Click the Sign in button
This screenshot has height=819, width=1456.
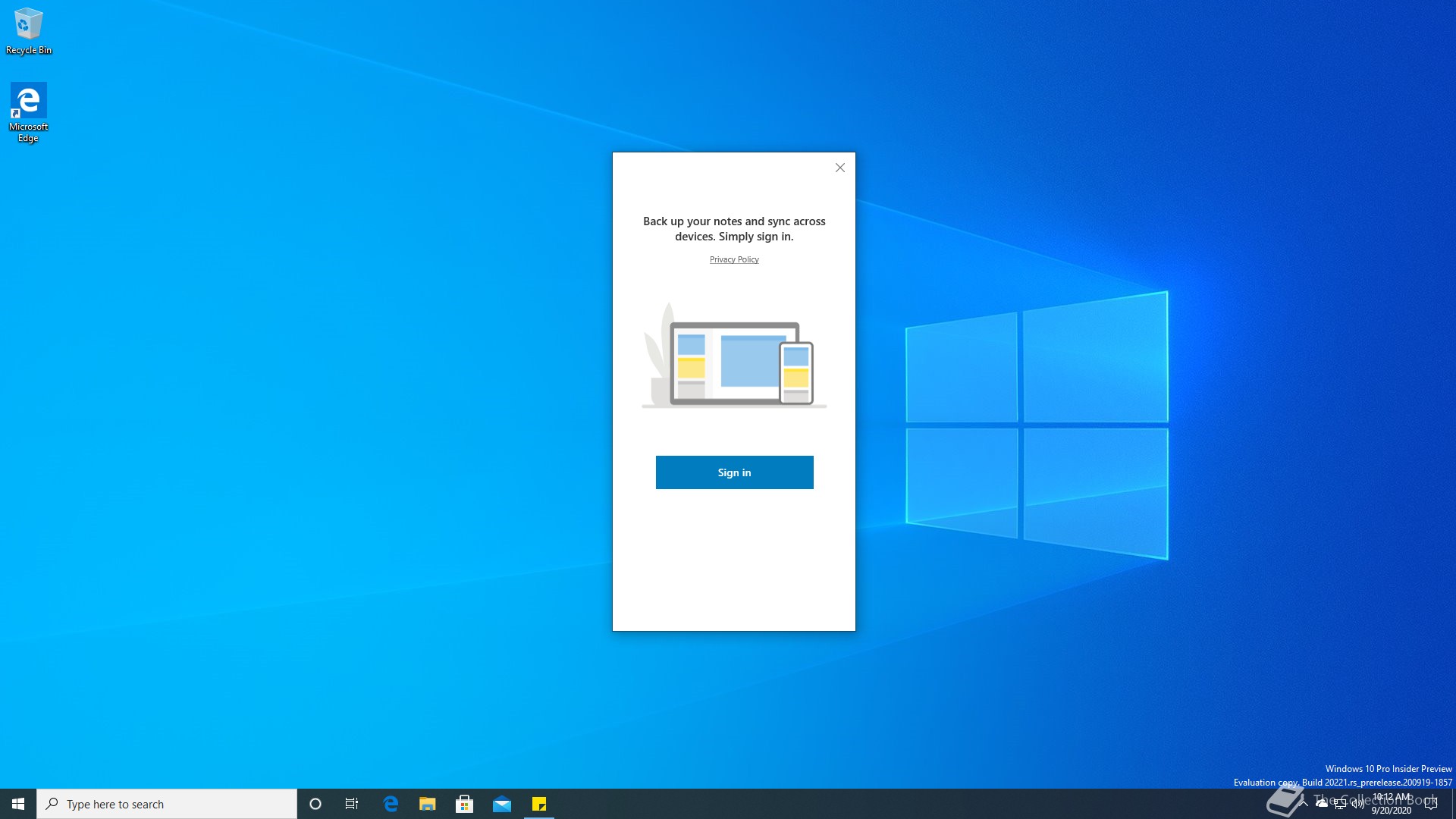point(734,472)
